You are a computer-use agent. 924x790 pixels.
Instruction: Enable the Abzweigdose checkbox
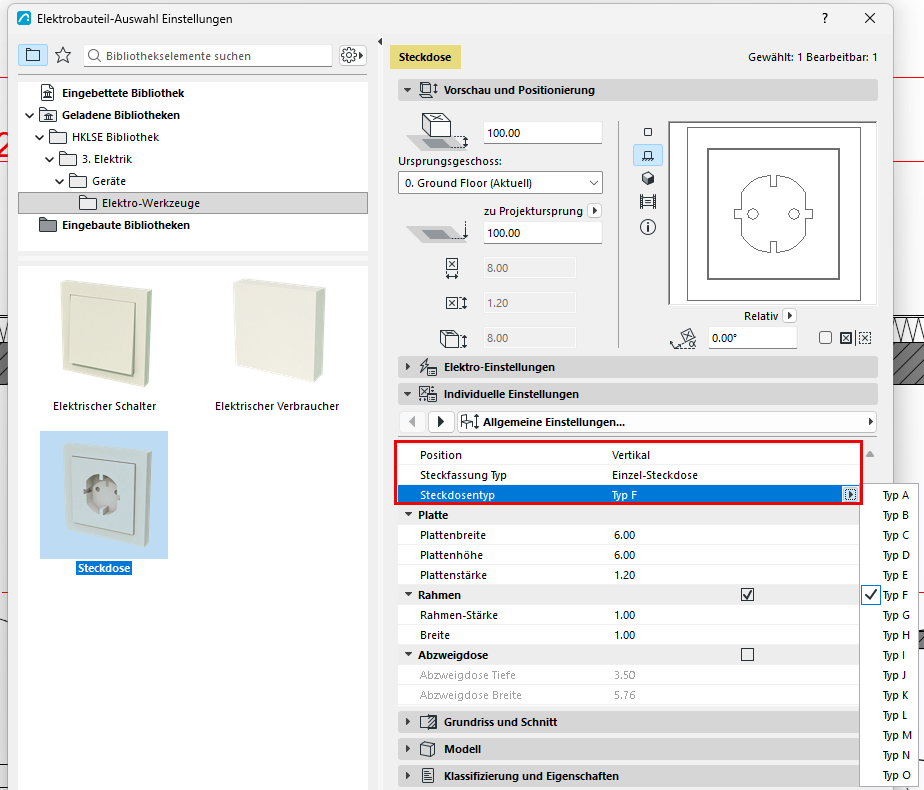(x=747, y=655)
